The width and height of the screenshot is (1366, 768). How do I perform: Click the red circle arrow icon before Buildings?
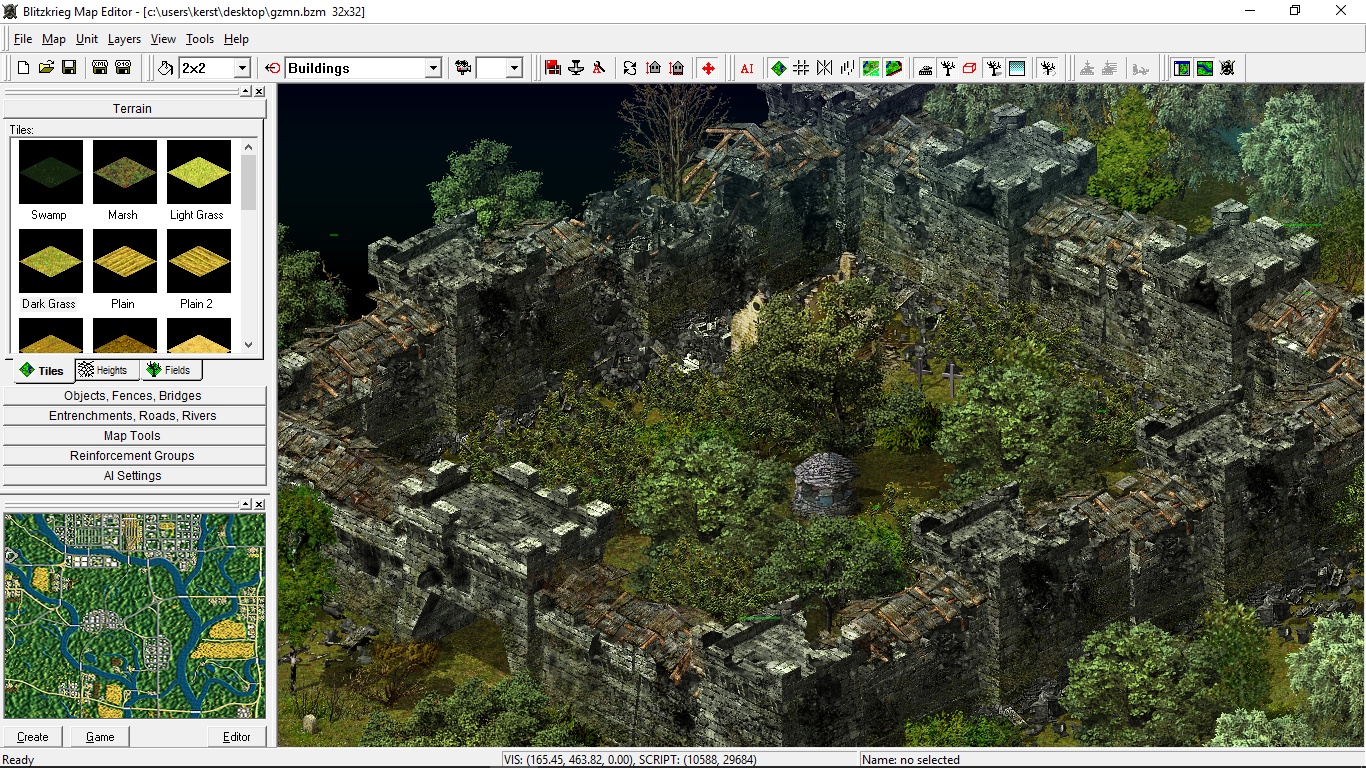point(273,68)
